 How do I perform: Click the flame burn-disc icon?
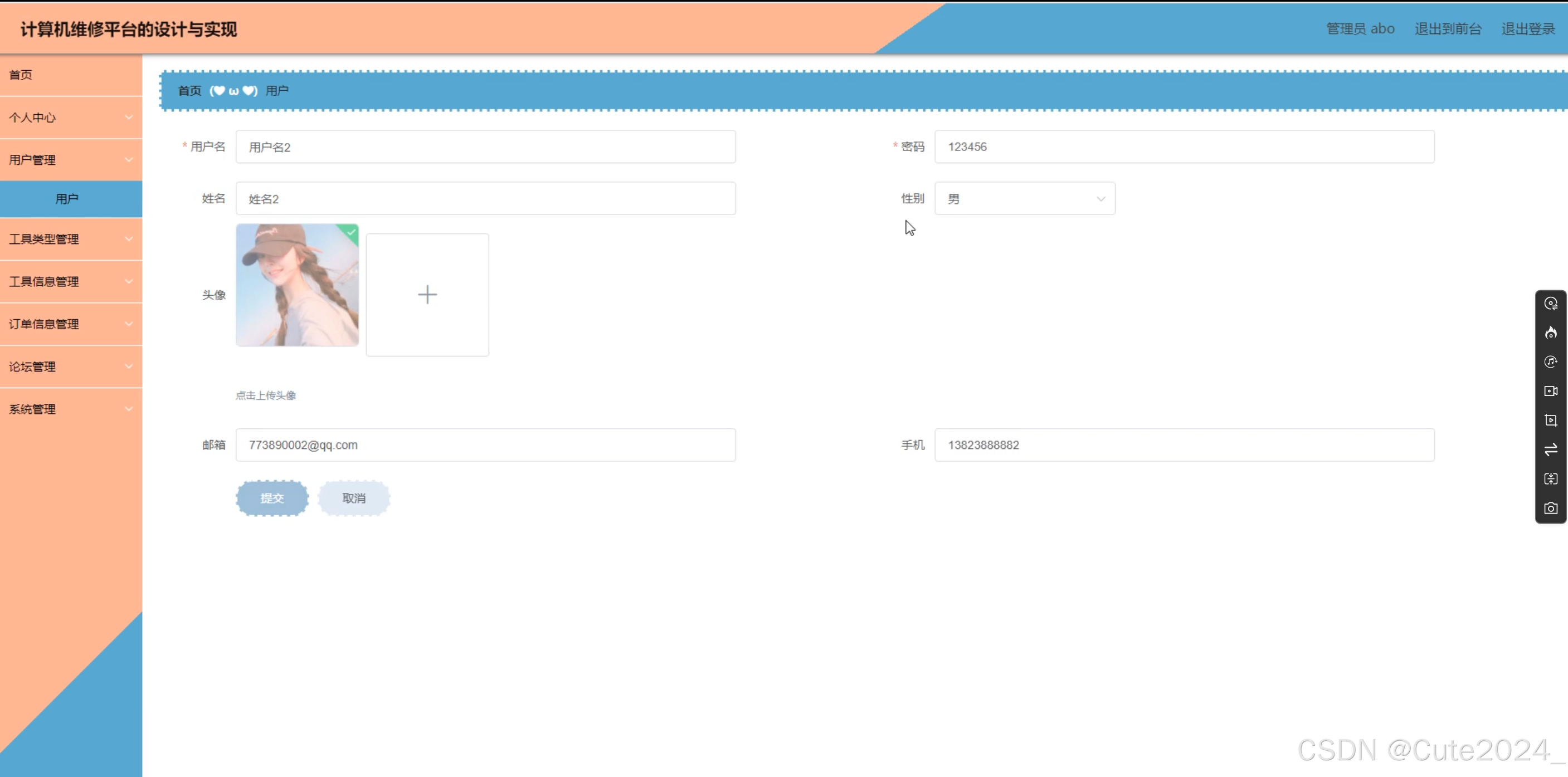point(1550,332)
